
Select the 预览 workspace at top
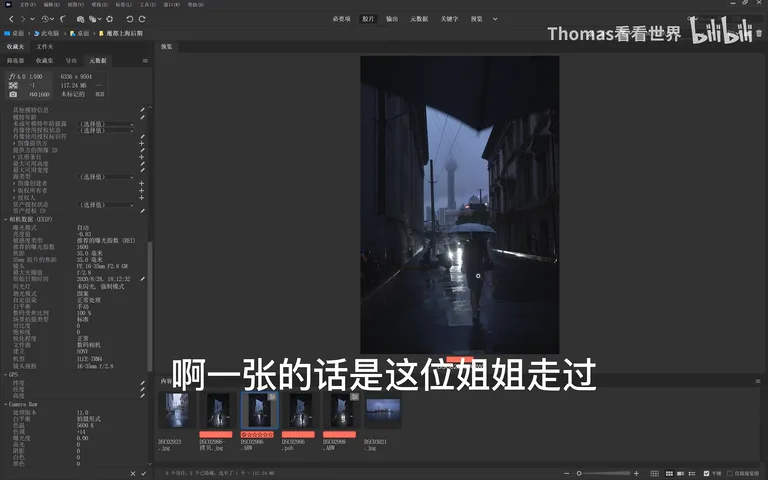point(477,19)
